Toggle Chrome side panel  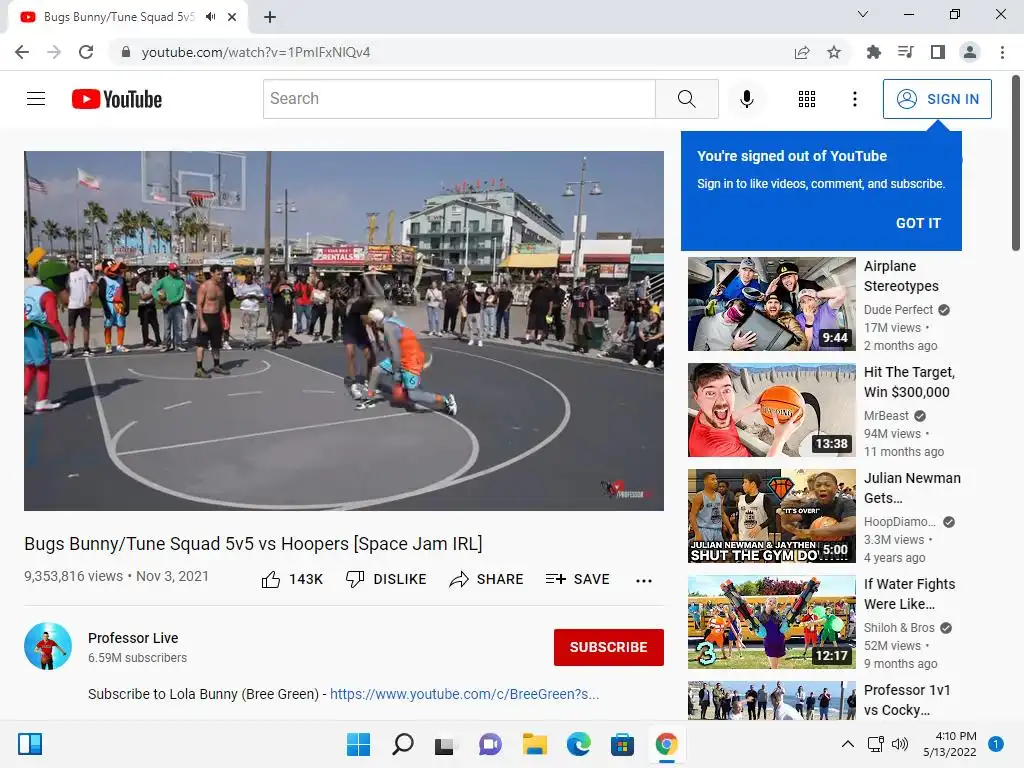[x=938, y=52]
